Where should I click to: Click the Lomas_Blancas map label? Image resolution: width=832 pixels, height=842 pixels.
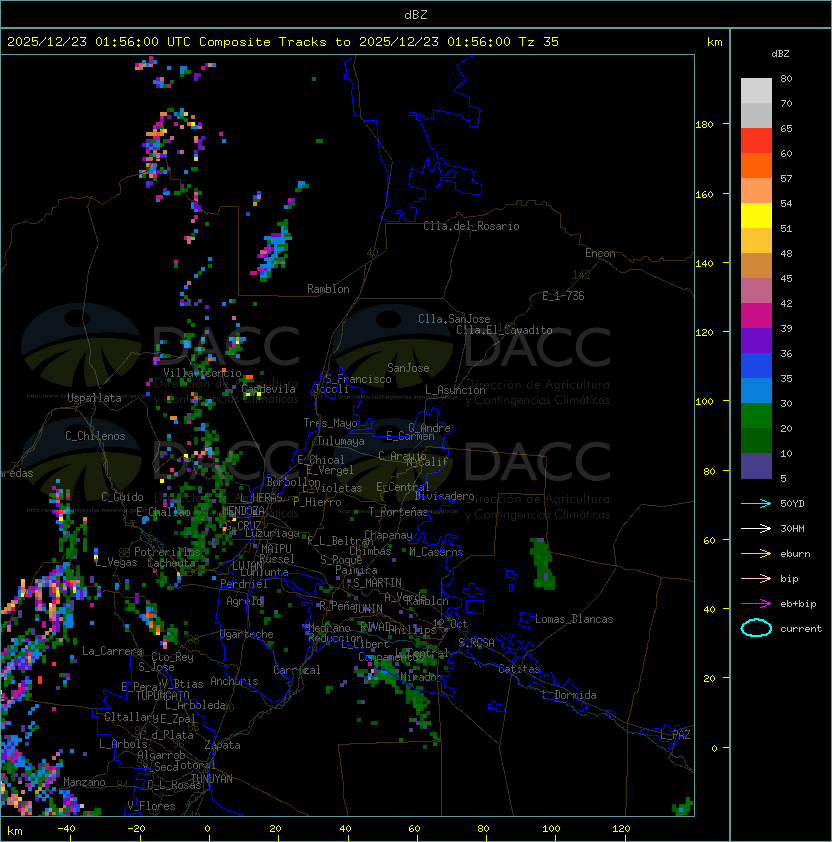point(574,619)
